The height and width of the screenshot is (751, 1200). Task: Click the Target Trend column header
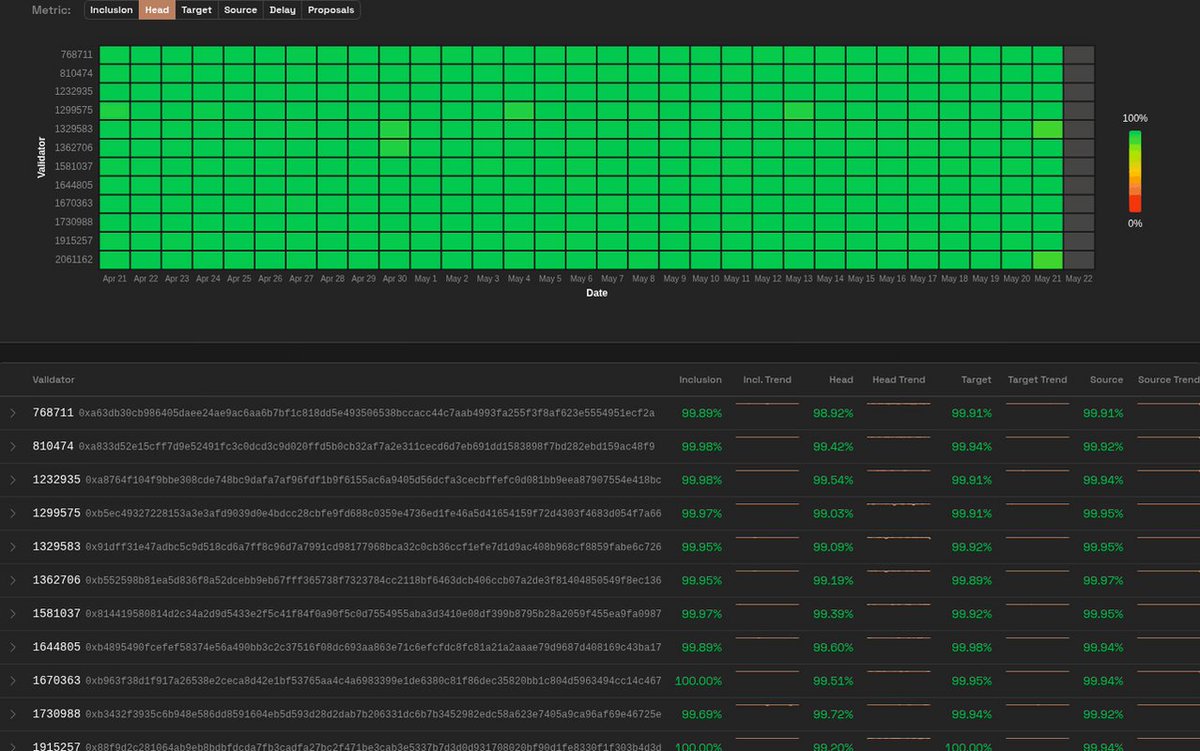pyautogui.click(x=1037, y=380)
